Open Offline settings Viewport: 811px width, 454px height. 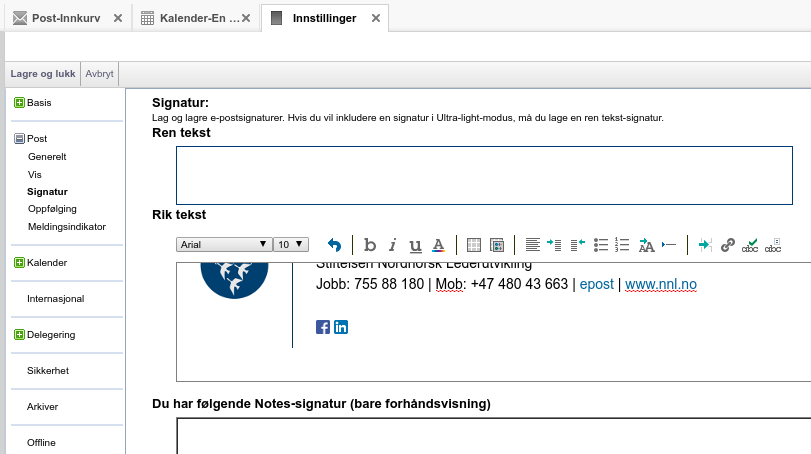click(41, 442)
